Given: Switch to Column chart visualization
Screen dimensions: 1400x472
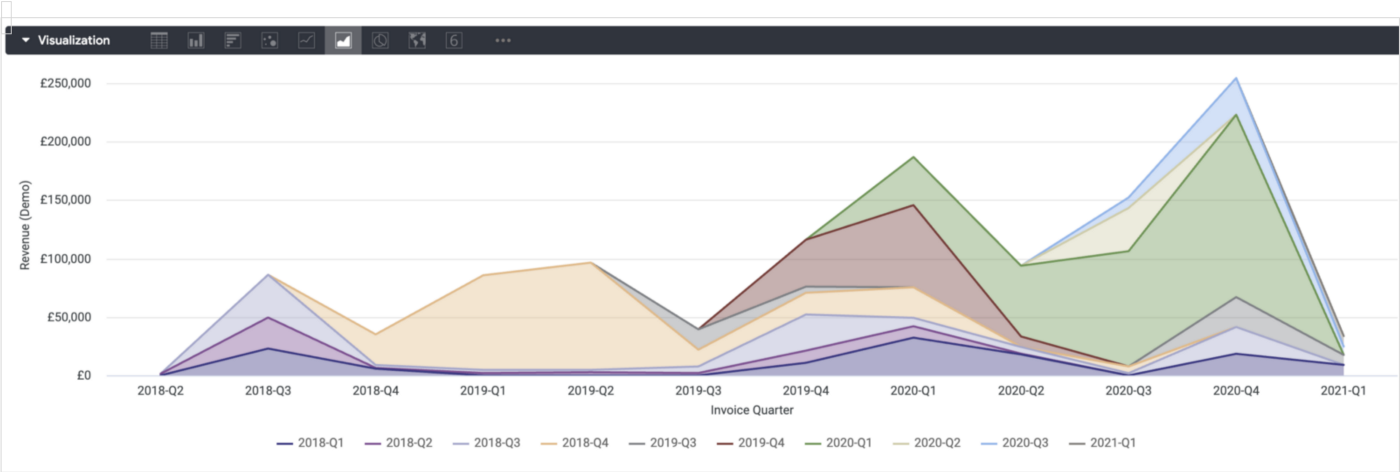Looking at the screenshot, I should point(196,41).
